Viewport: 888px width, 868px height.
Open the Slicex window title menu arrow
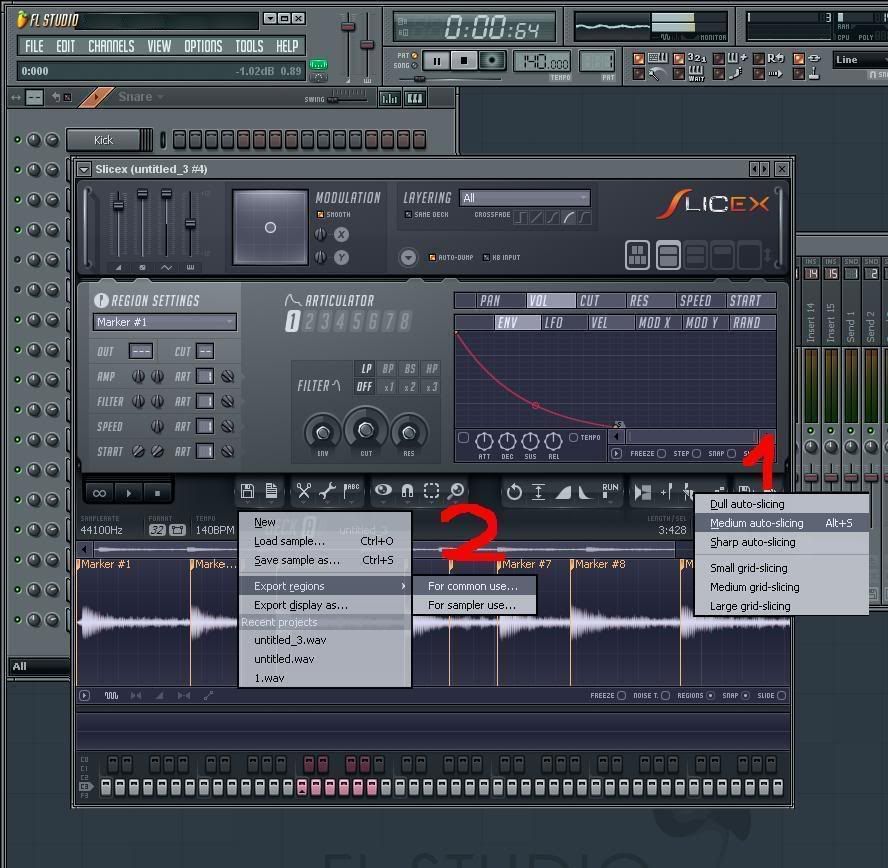click(84, 169)
